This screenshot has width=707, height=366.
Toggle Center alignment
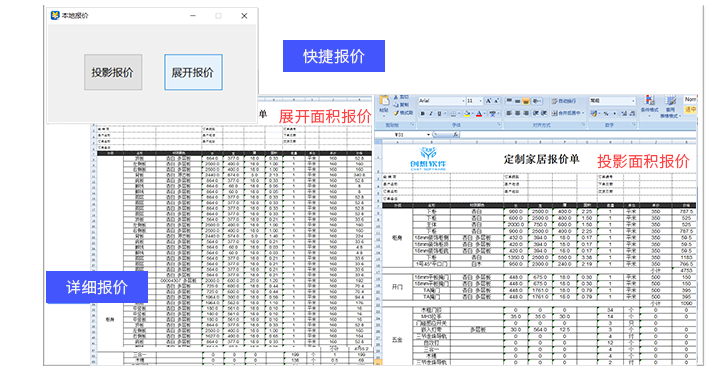coord(517,113)
